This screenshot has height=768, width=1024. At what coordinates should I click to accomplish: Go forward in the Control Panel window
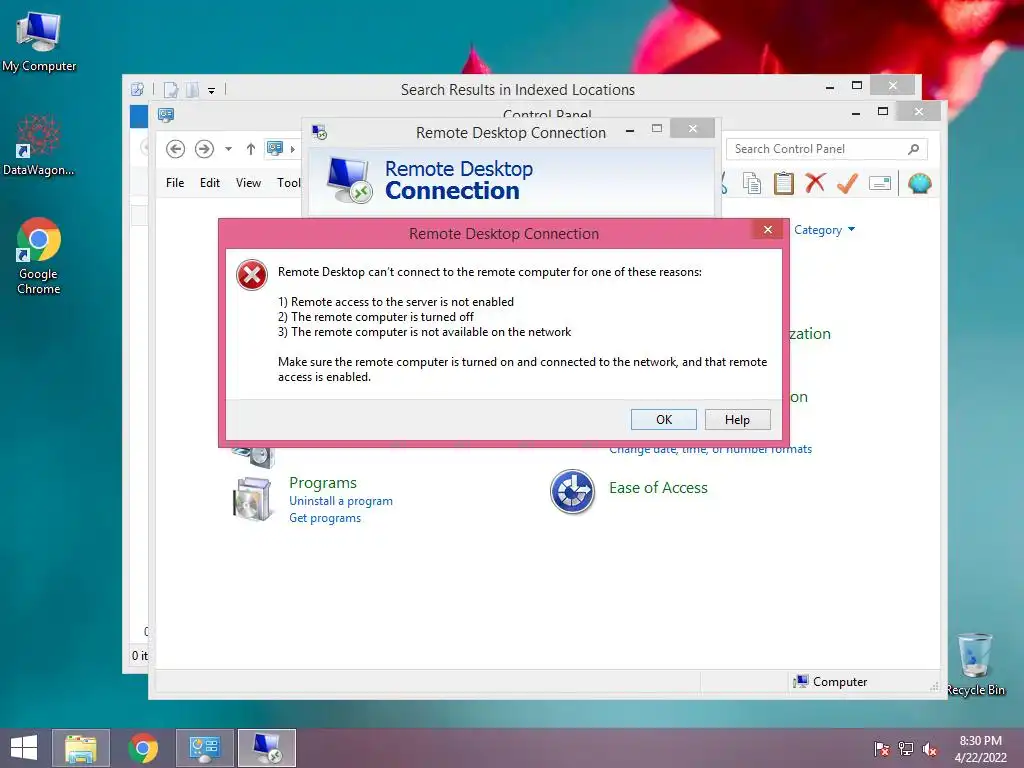pyautogui.click(x=204, y=149)
